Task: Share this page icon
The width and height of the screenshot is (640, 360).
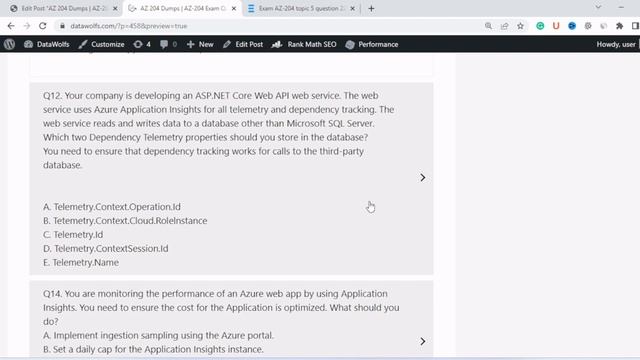Action: pos(504,26)
